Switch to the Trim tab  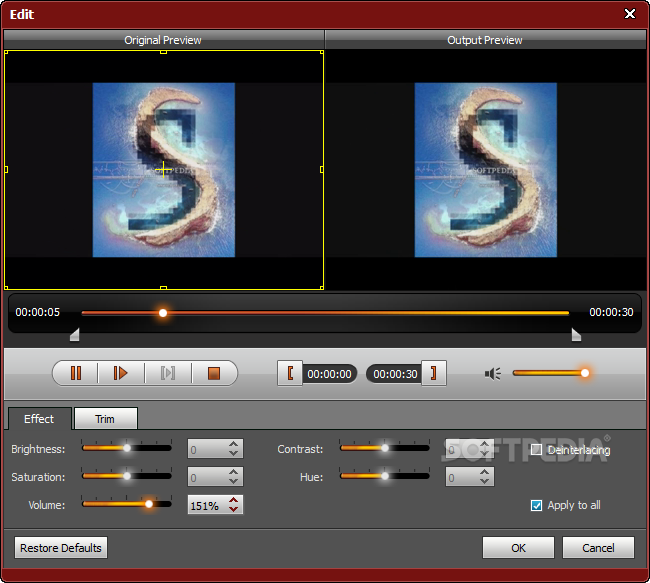click(x=105, y=419)
